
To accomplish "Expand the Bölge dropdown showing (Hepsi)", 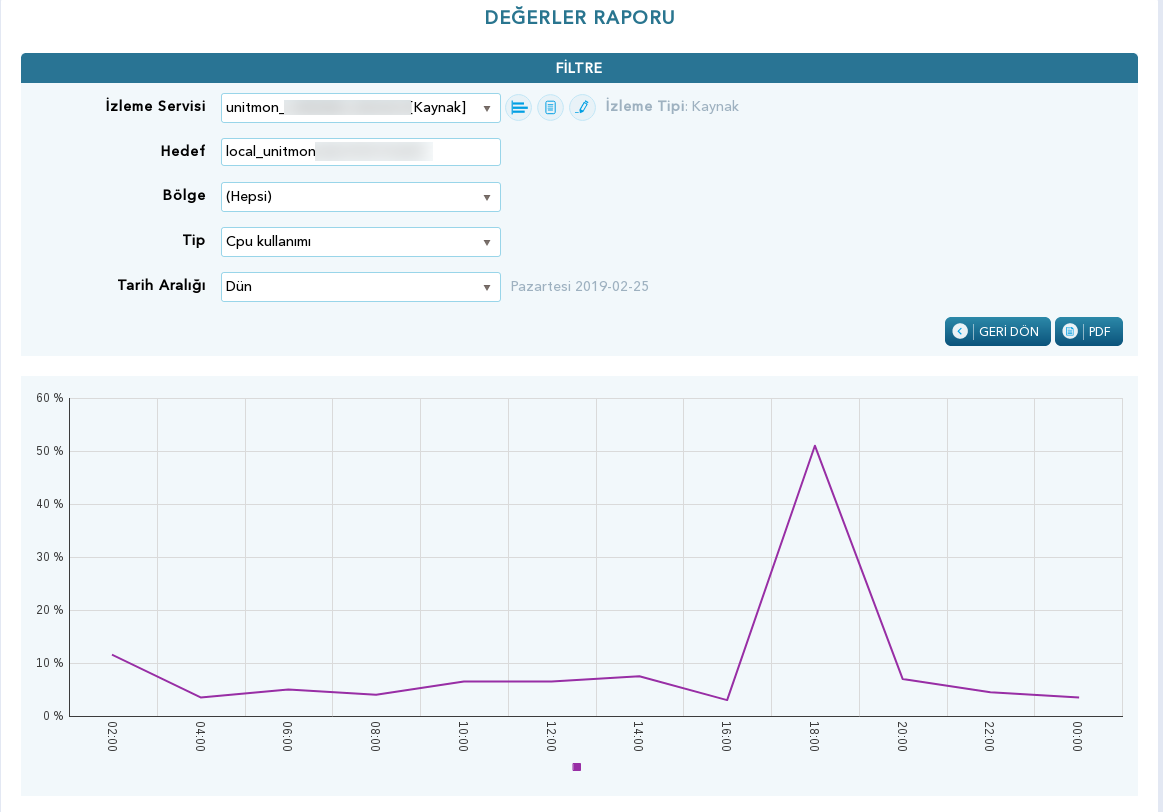I will pyautogui.click(x=360, y=197).
